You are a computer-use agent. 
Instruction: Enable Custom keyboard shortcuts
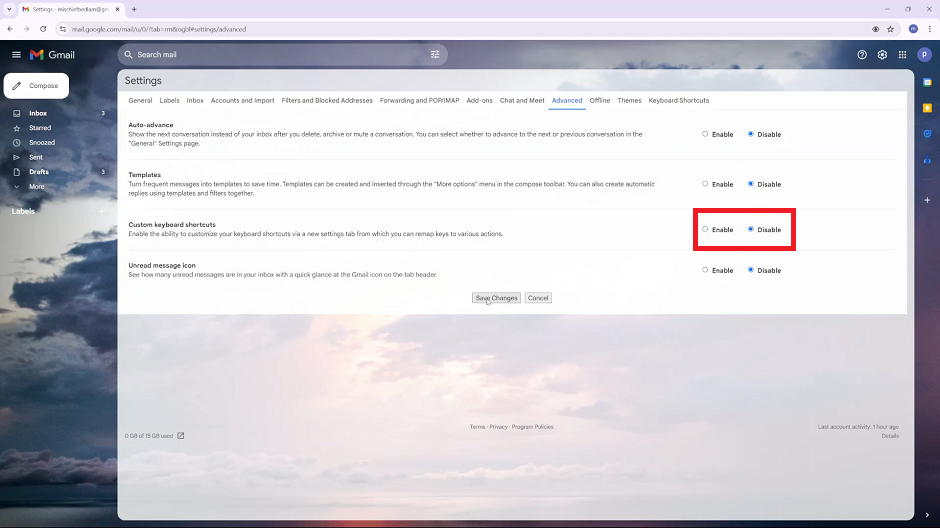click(x=705, y=230)
